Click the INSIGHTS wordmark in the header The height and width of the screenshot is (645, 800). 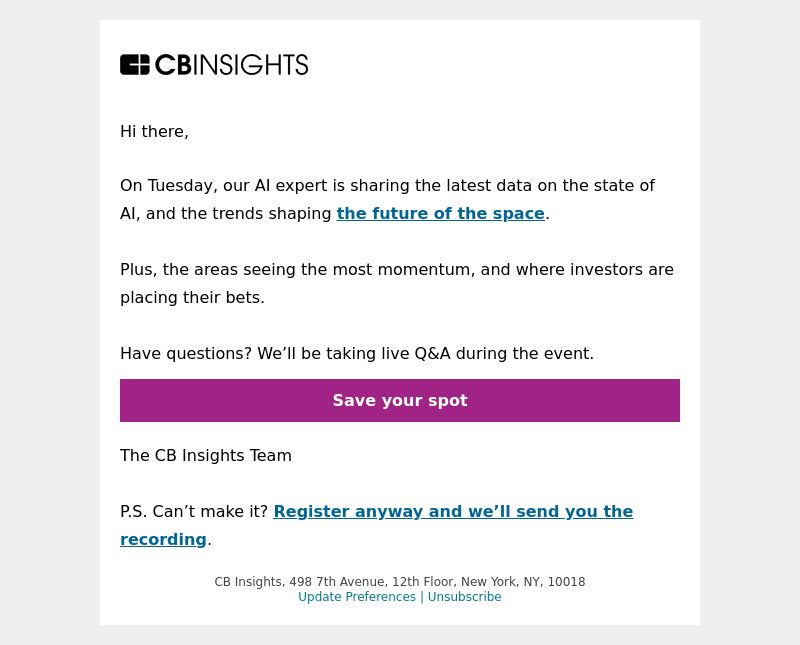click(251, 65)
